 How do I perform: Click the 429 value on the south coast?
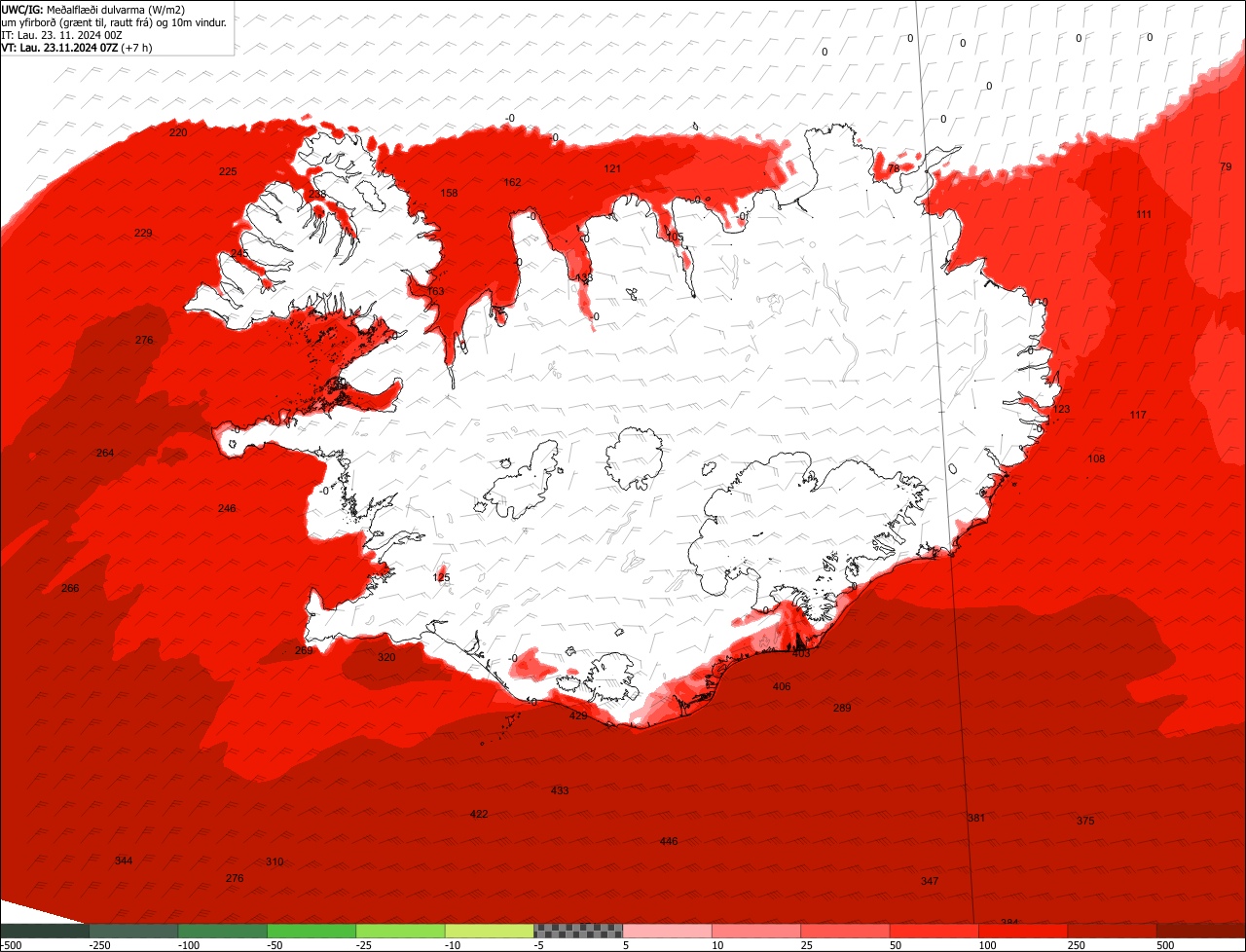[x=578, y=715]
